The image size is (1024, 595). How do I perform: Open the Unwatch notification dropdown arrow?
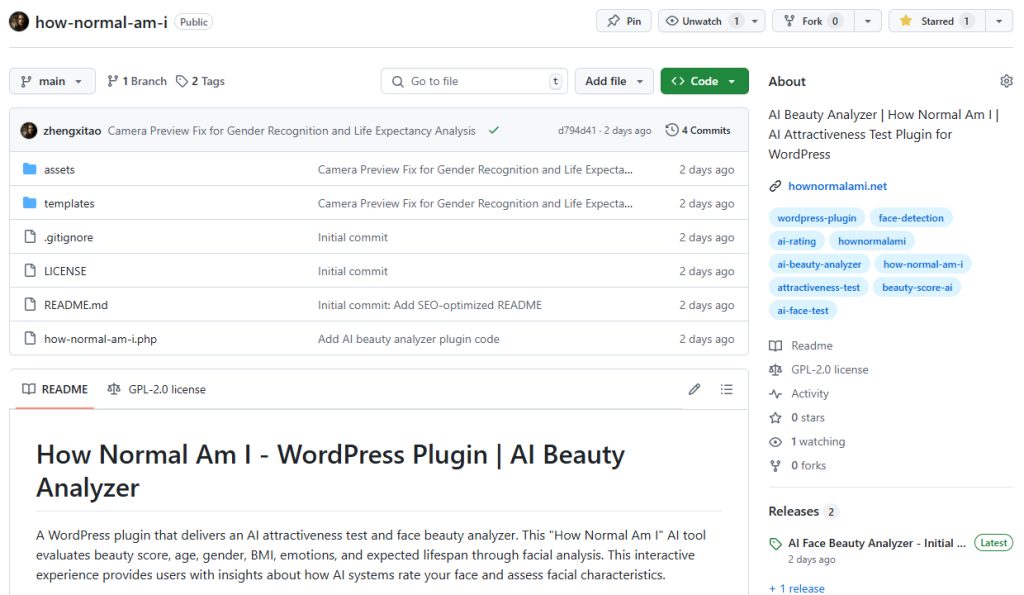[755, 21]
